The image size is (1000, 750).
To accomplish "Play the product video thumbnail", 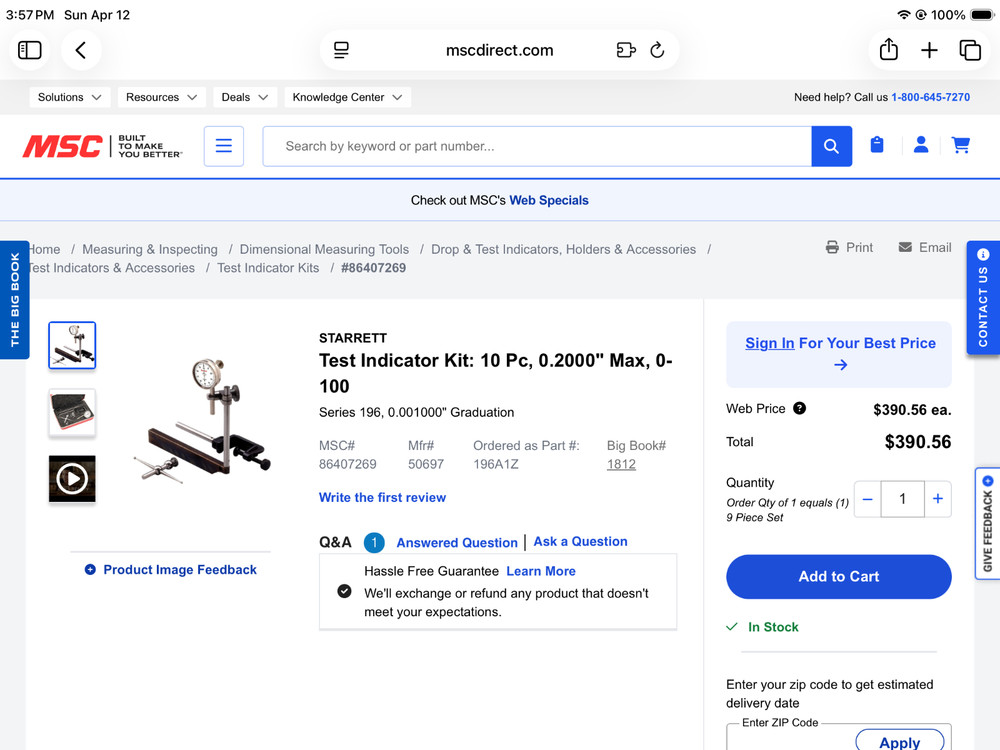I will (72, 479).
